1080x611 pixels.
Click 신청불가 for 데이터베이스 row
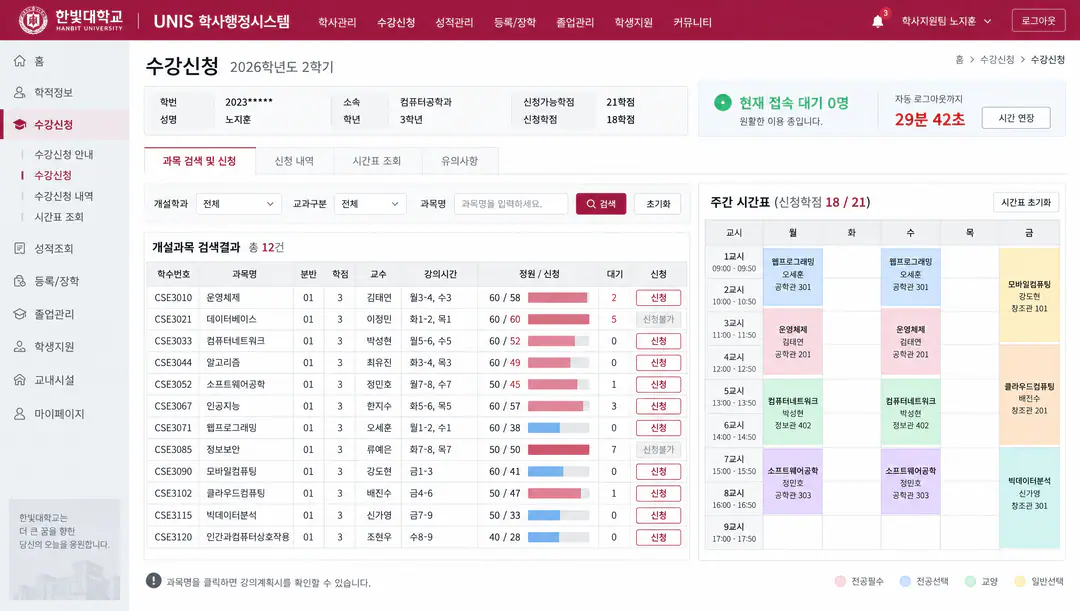[658, 320]
